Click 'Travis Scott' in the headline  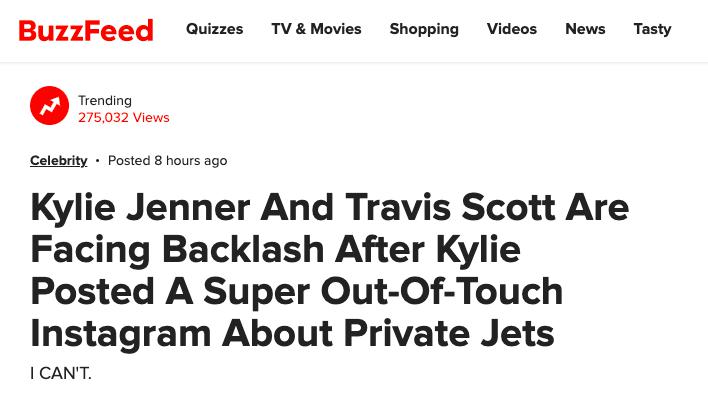pos(450,208)
